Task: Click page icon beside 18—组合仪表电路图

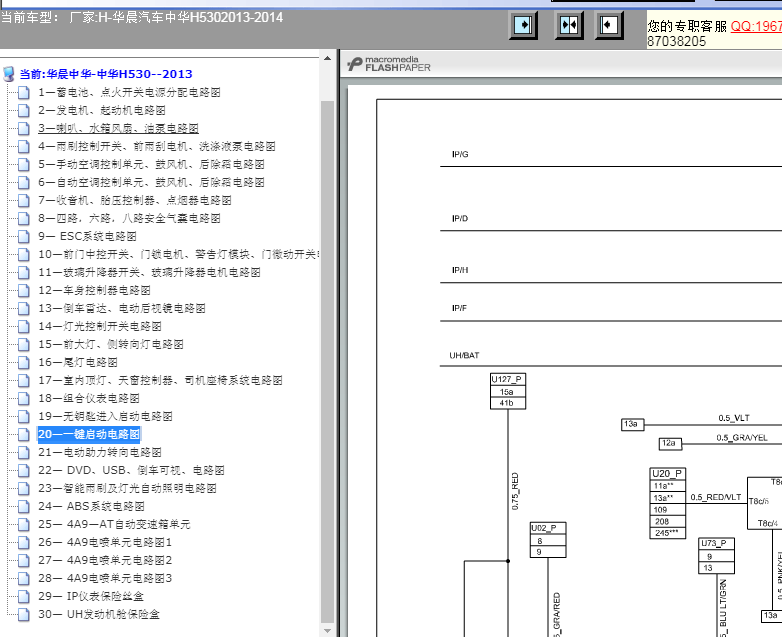Action: click(x=24, y=399)
